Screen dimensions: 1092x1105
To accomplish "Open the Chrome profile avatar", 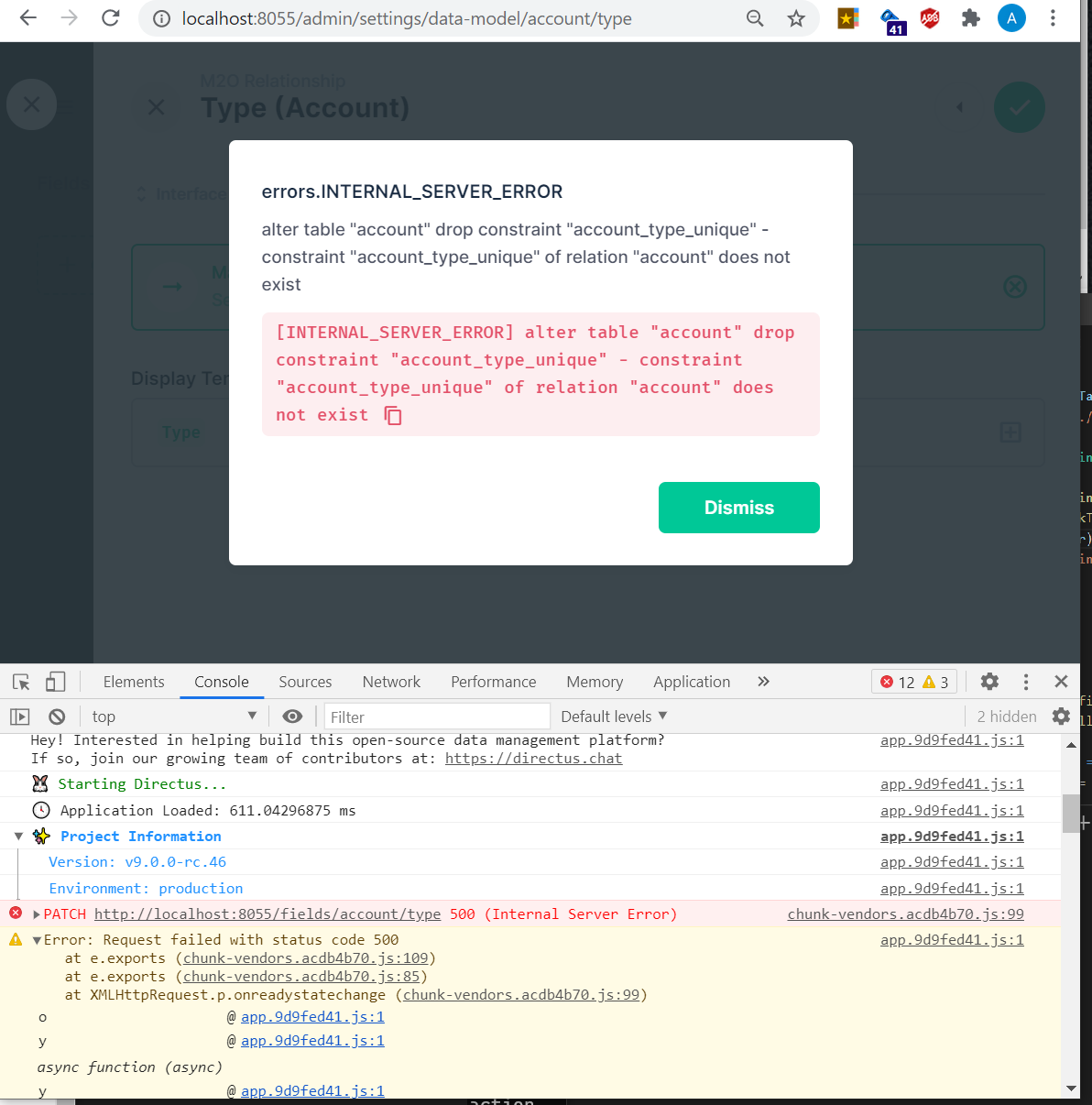I will (1011, 18).
